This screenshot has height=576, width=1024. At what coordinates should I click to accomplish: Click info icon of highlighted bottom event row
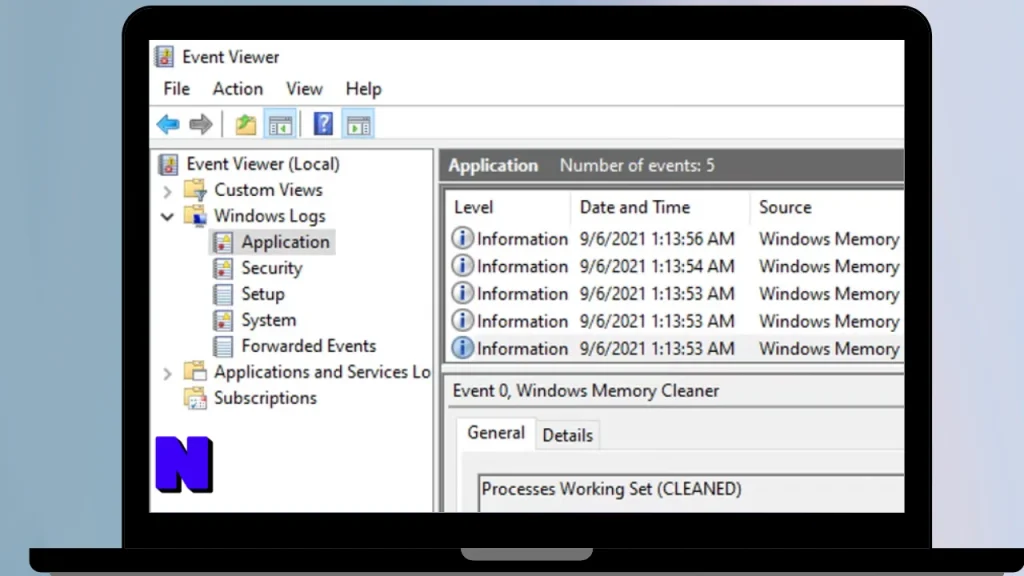coord(462,348)
